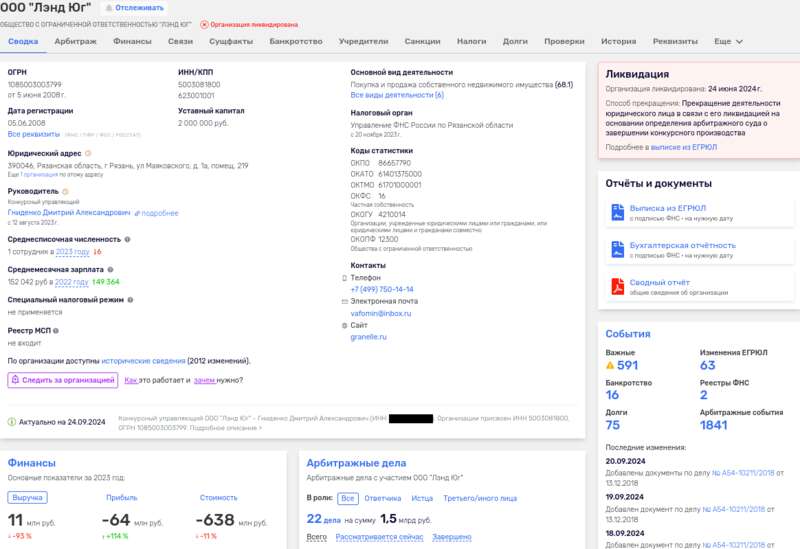This screenshot has width=800, height=549.
Task: Click the phone number +7 (499) 750-14-14
Action: 382,289
